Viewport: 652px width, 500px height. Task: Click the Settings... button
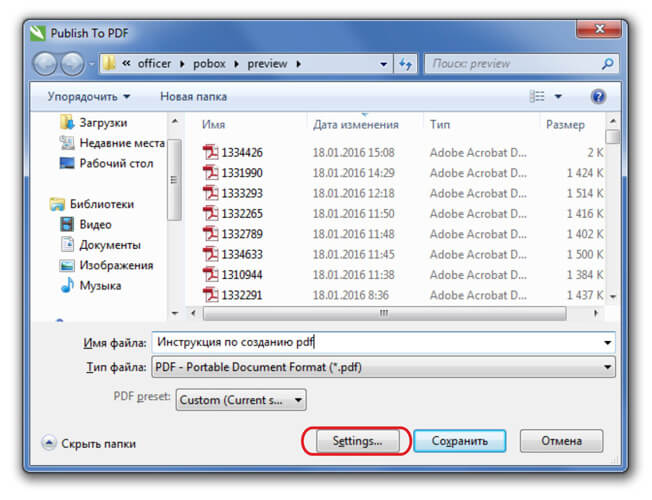point(356,440)
